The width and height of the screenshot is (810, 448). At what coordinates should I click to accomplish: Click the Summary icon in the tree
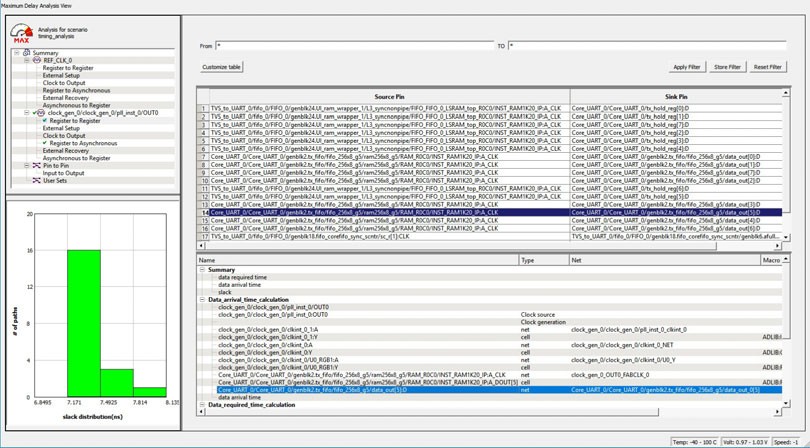(27, 53)
